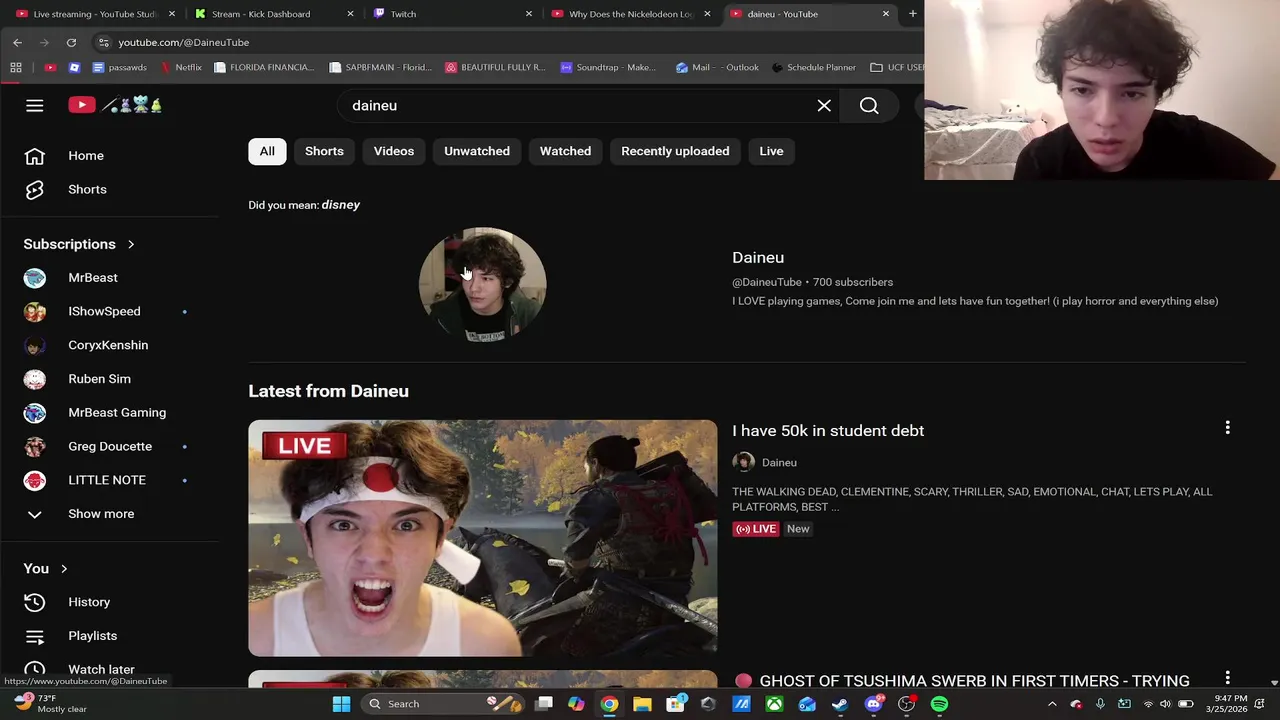Open live stream thumbnail with headband face

[483, 538]
